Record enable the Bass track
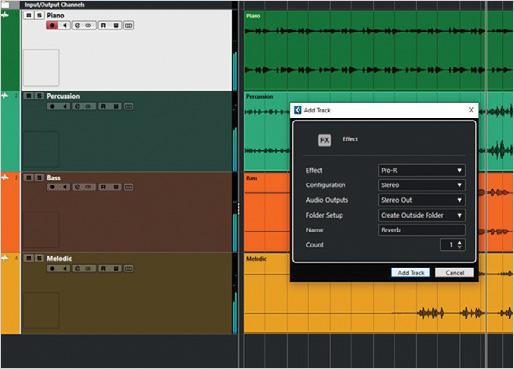The height and width of the screenshot is (369, 514). tap(52, 187)
